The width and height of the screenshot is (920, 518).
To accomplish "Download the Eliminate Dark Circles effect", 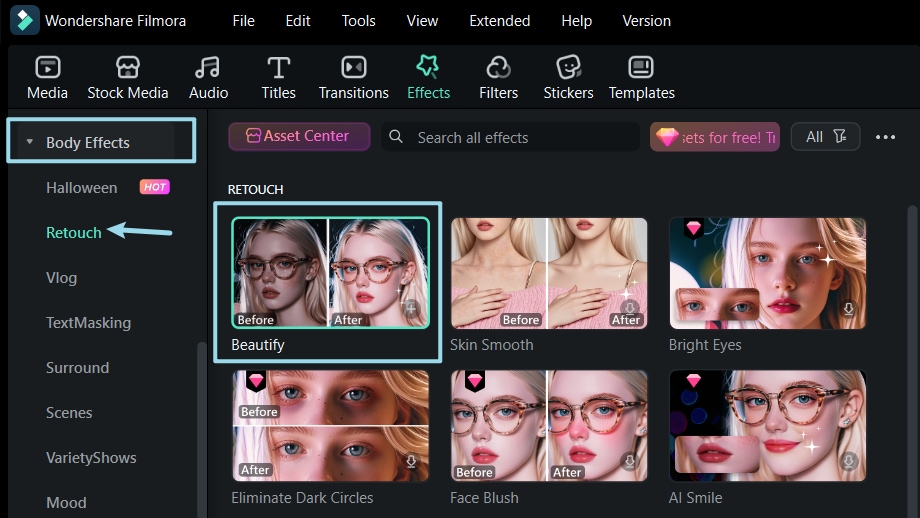I will click(411, 462).
